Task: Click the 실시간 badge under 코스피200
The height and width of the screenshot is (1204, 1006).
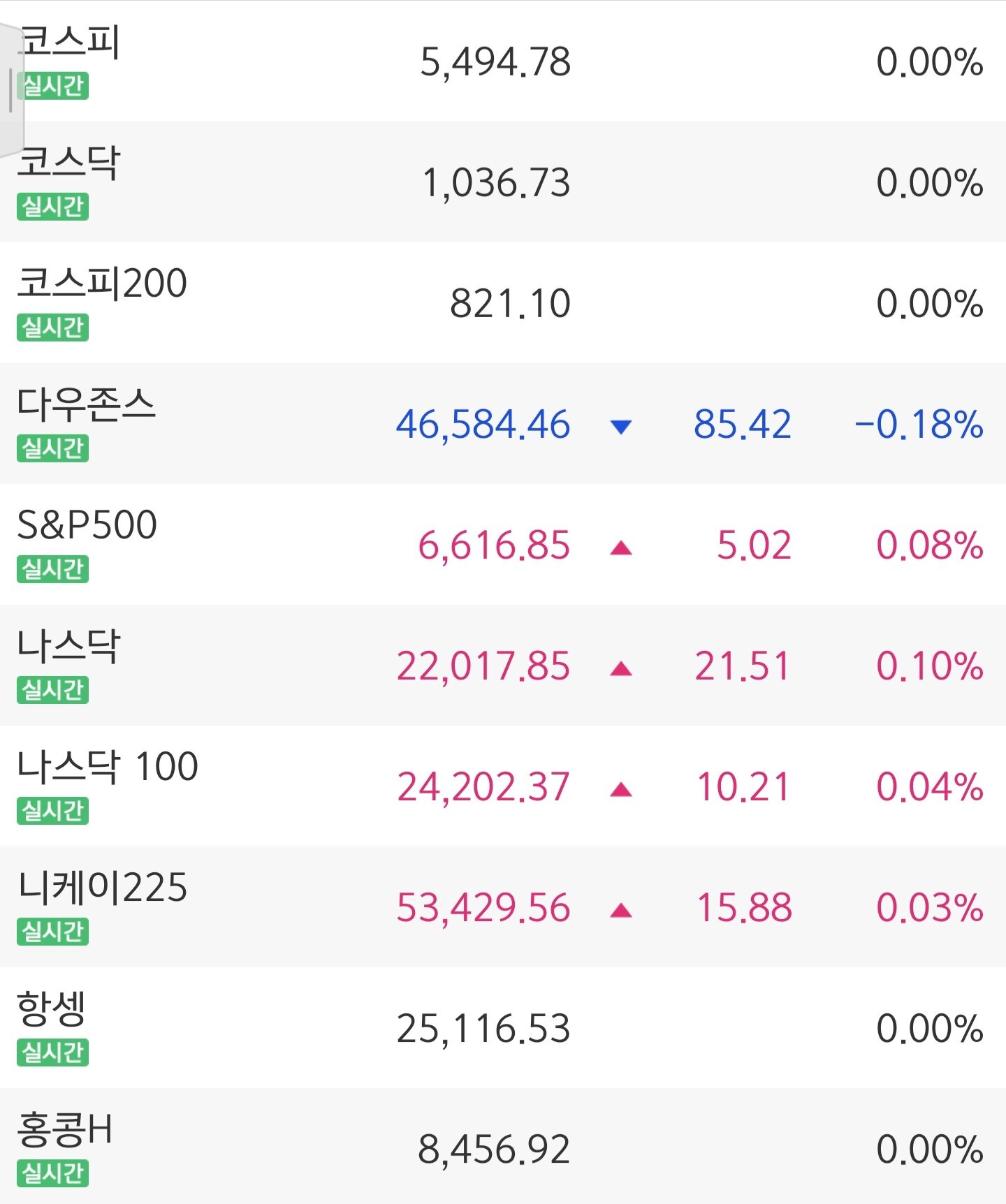Action: pos(53,328)
